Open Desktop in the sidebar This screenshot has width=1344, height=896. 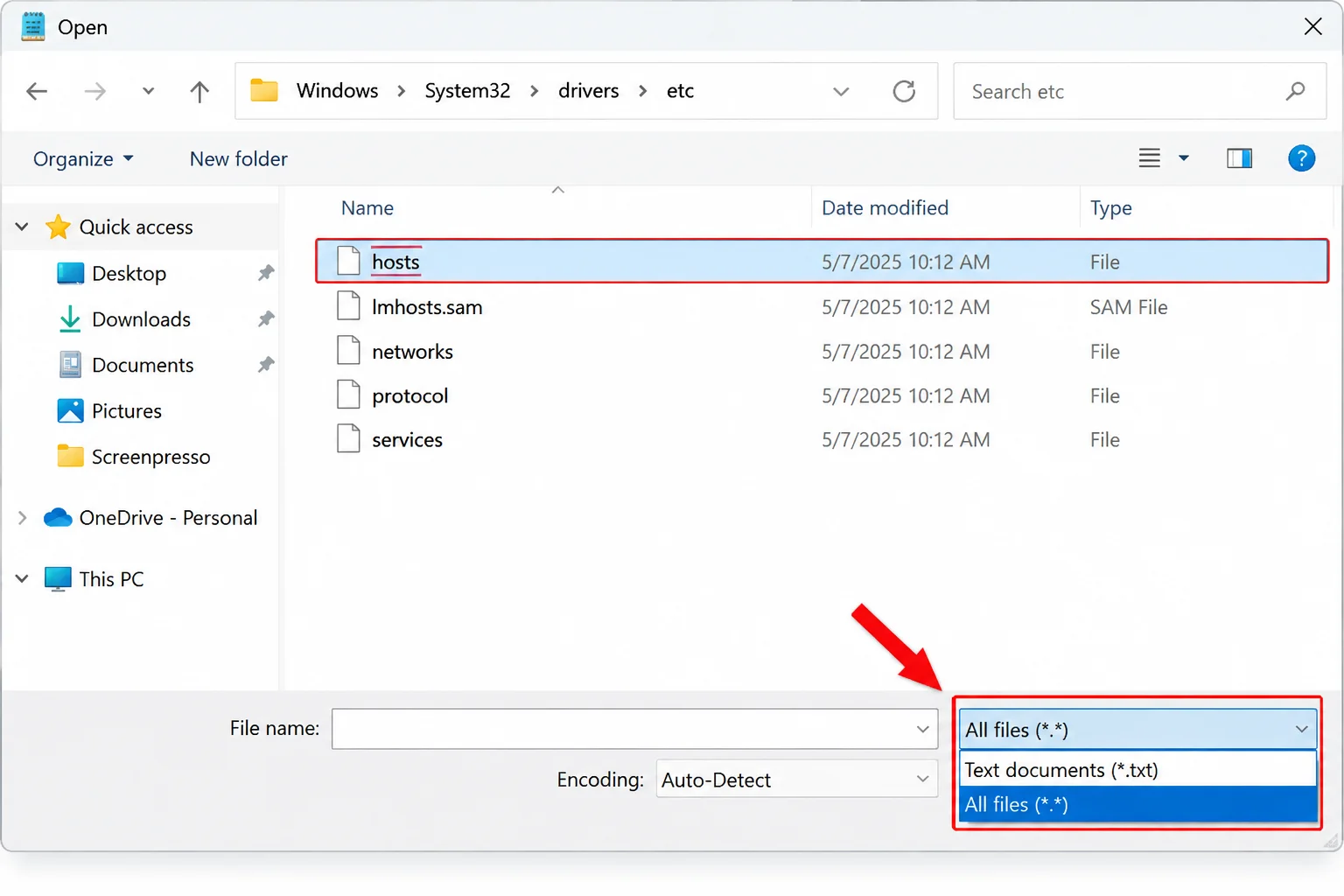tap(129, 274)
